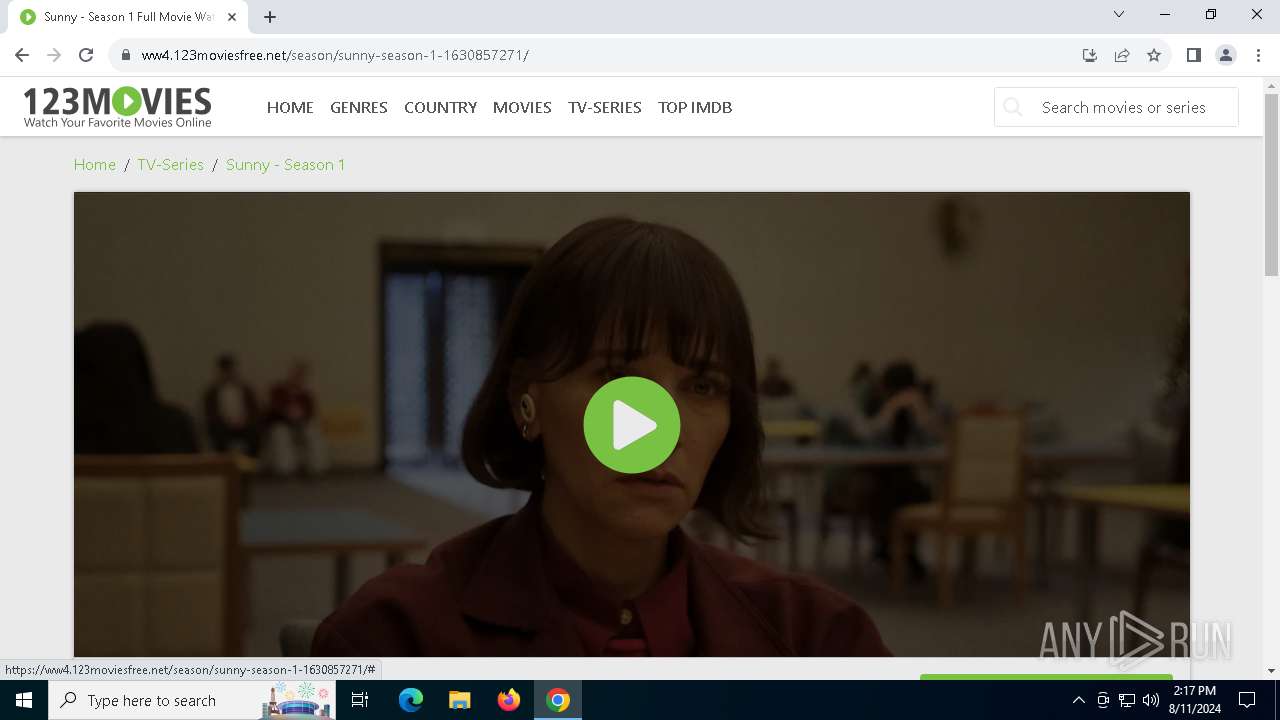Go forward in Chrome
Screen dimensions: 1280x720
click(54, 55)
